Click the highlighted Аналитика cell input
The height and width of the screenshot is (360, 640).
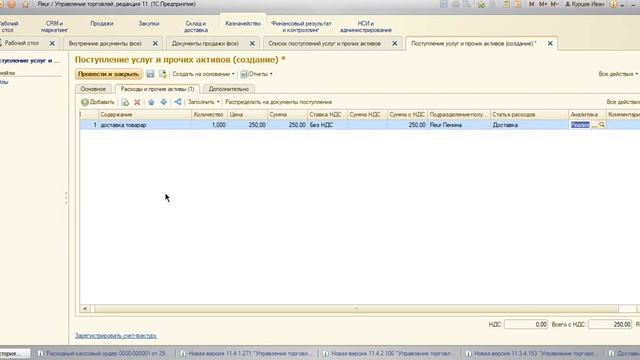click(x=580, y=125)
